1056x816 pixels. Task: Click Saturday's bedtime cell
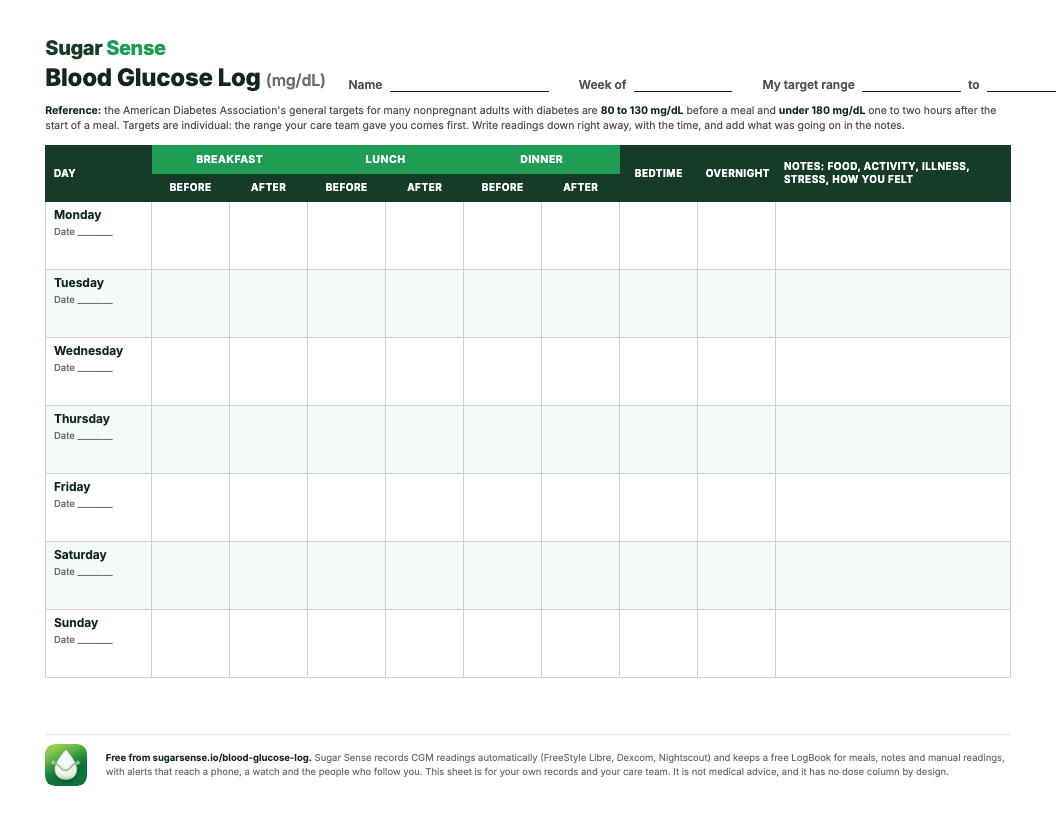[x=659, y=576]
